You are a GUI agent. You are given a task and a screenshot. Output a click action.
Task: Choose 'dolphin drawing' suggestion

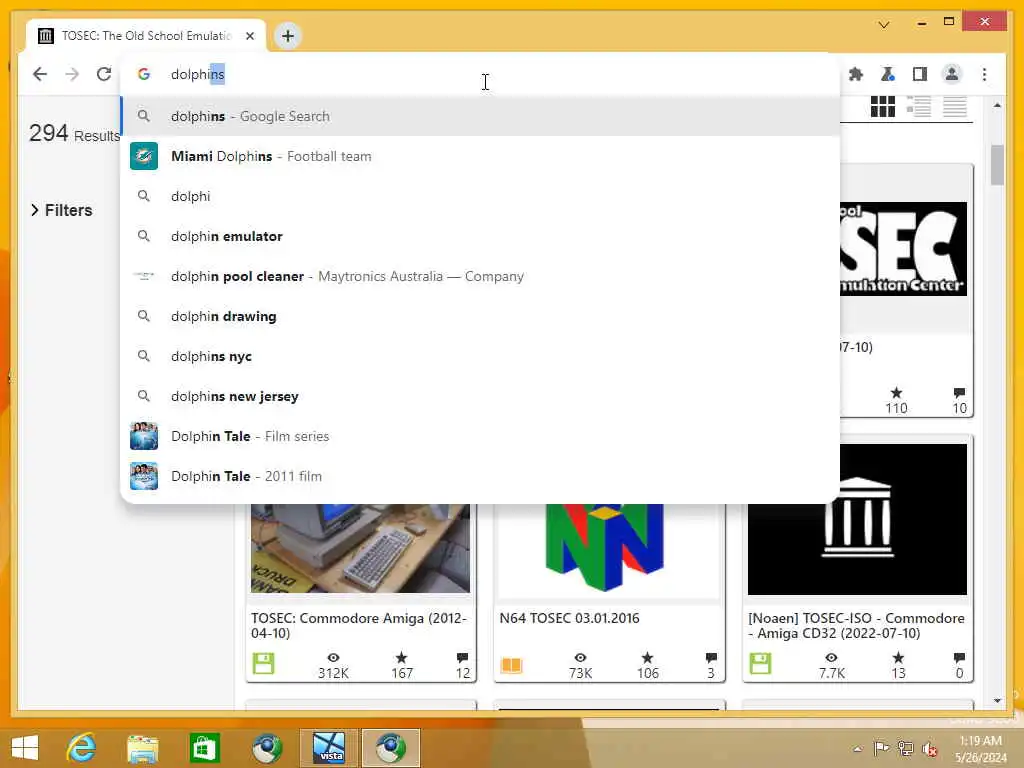coord(480,316)
